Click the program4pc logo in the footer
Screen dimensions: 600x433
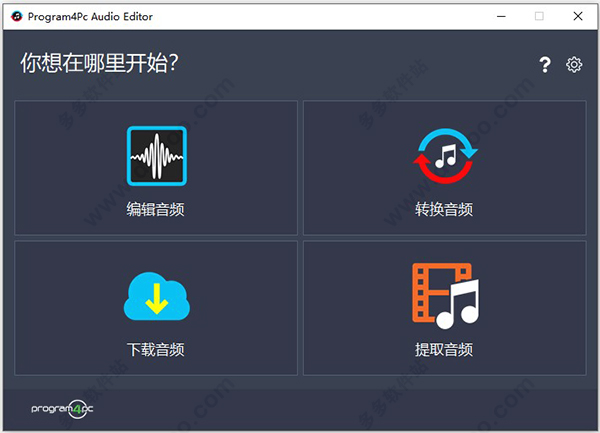62,409
